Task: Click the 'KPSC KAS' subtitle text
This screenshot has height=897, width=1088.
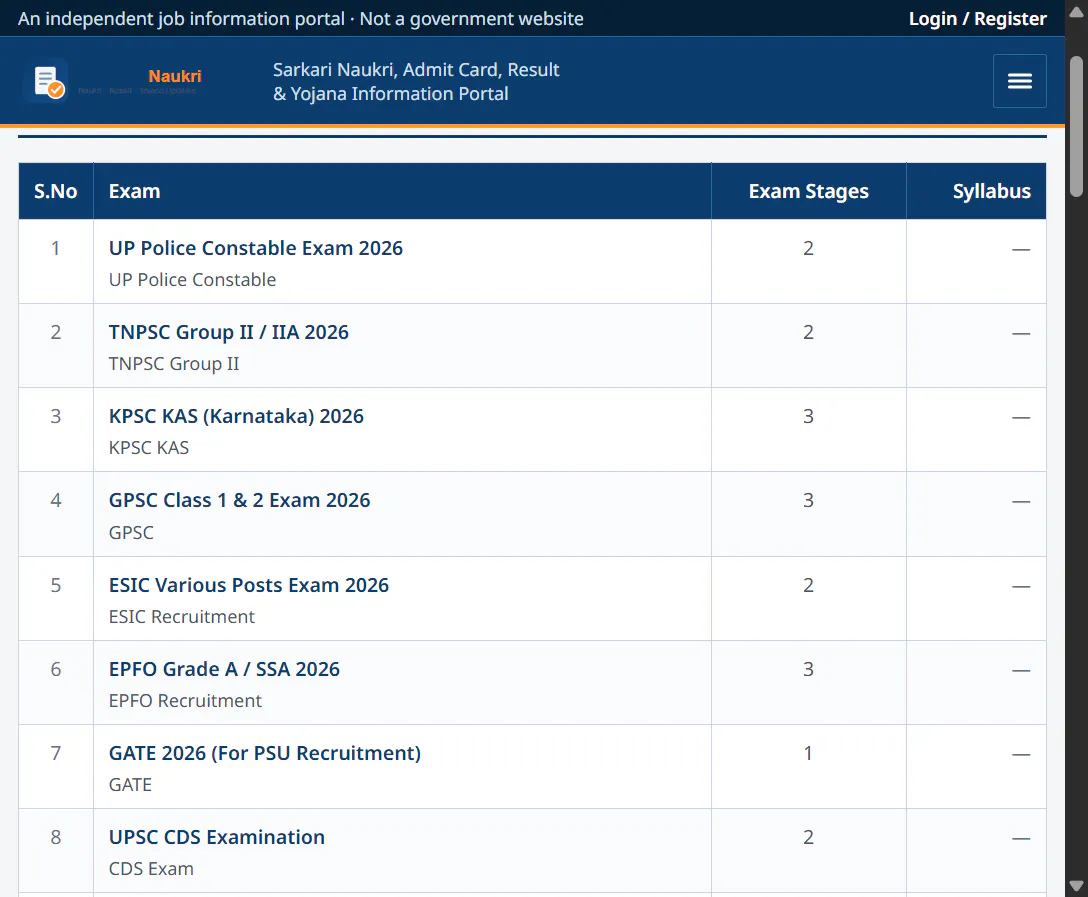Action: click(148, 447)
